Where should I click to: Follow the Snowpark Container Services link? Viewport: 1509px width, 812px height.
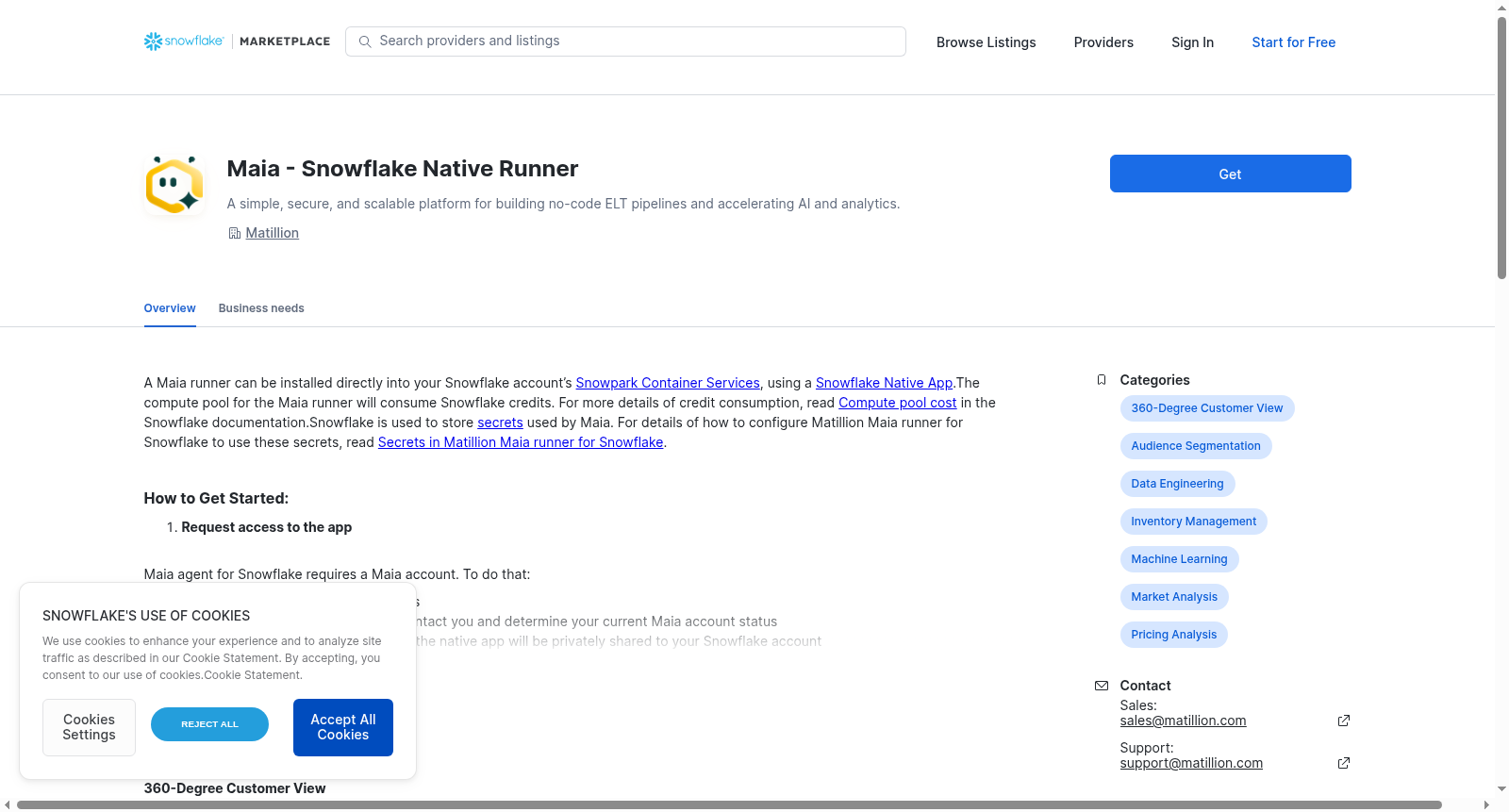click(x=668, y=383)
